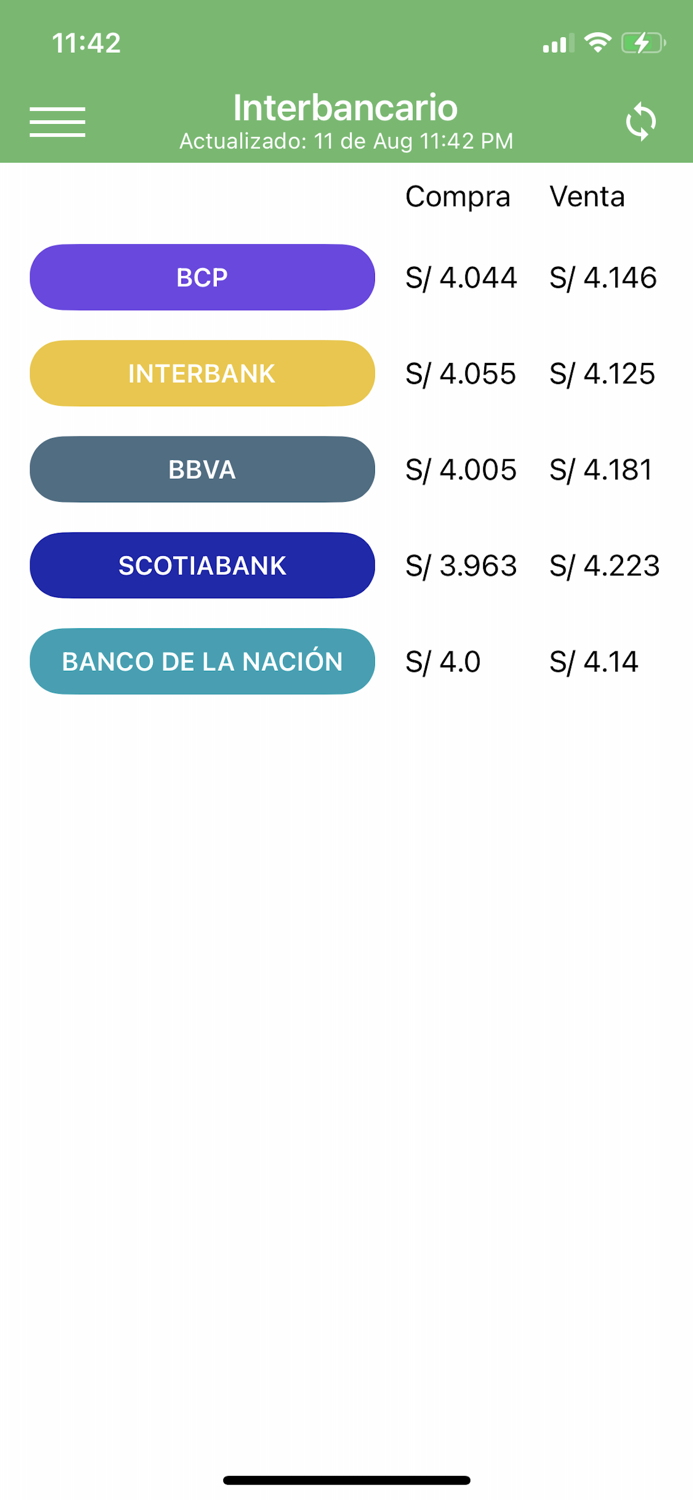
Task: Tap BCP's Venta rate S/ 4.146
Action: pyautogui.click(x=603, y=278)
